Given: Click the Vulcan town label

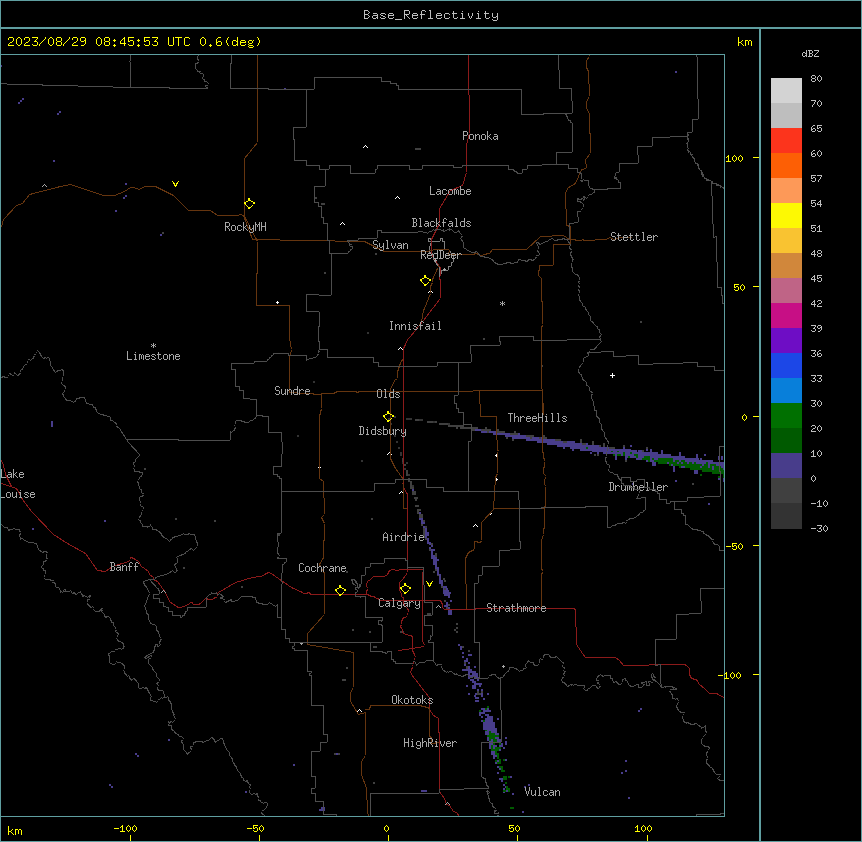Looking at the screenshot, I should 542,792.
